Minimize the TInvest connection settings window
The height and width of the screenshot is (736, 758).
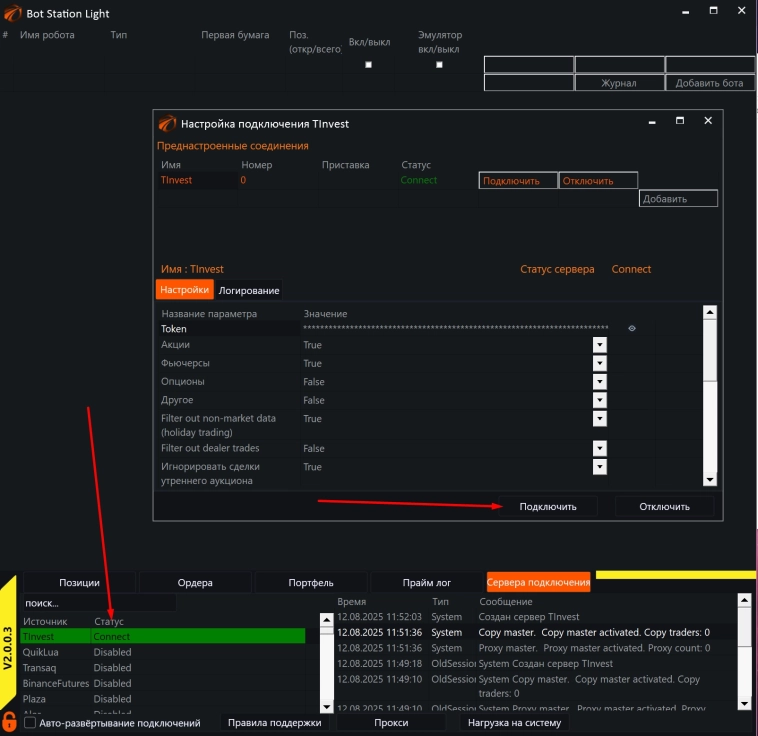pos(652,121)
